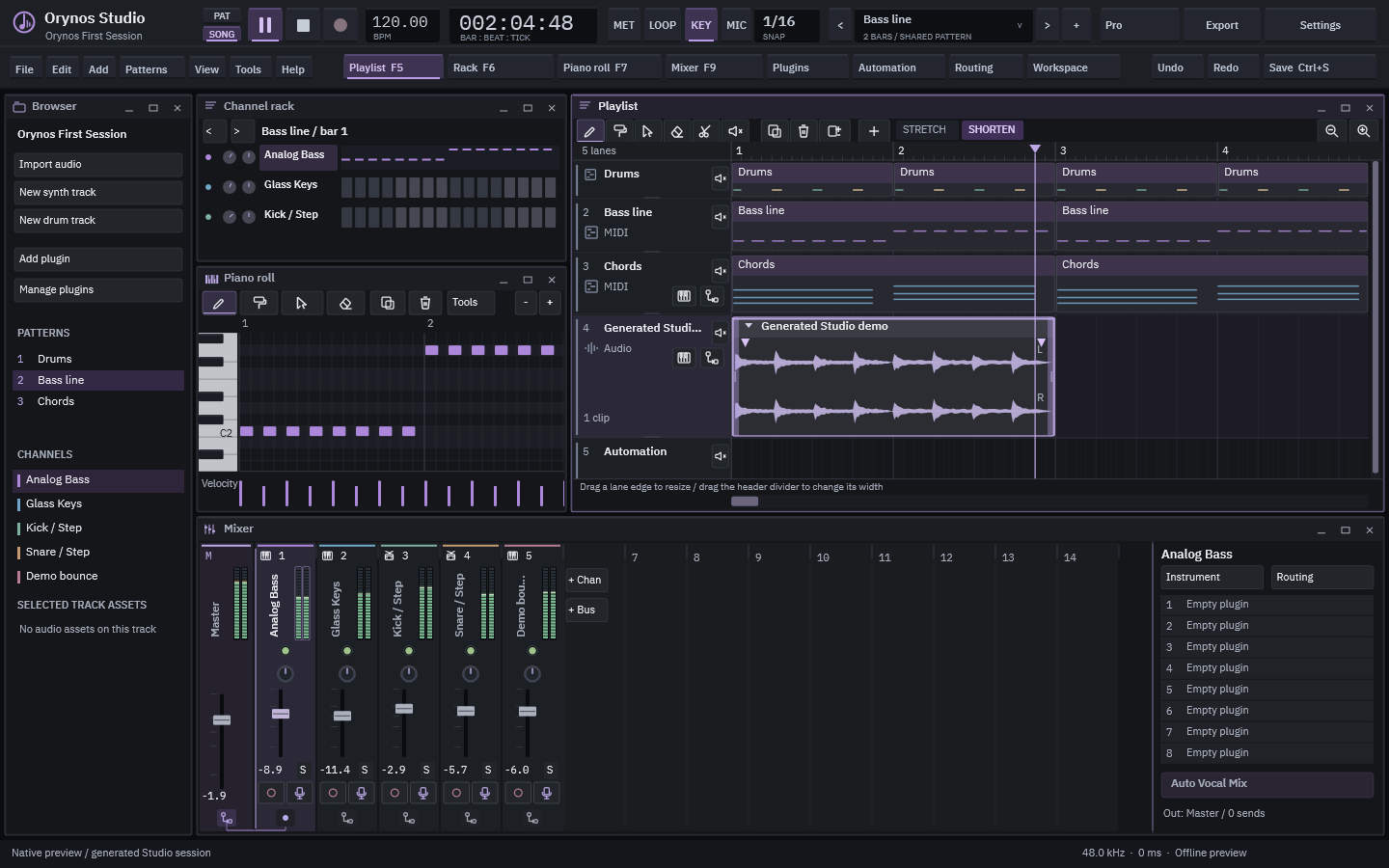Click the routing icon under Kick / Step strip
Image resolution: width=1389 pixels, height=868 pixels.
[409, 818]
